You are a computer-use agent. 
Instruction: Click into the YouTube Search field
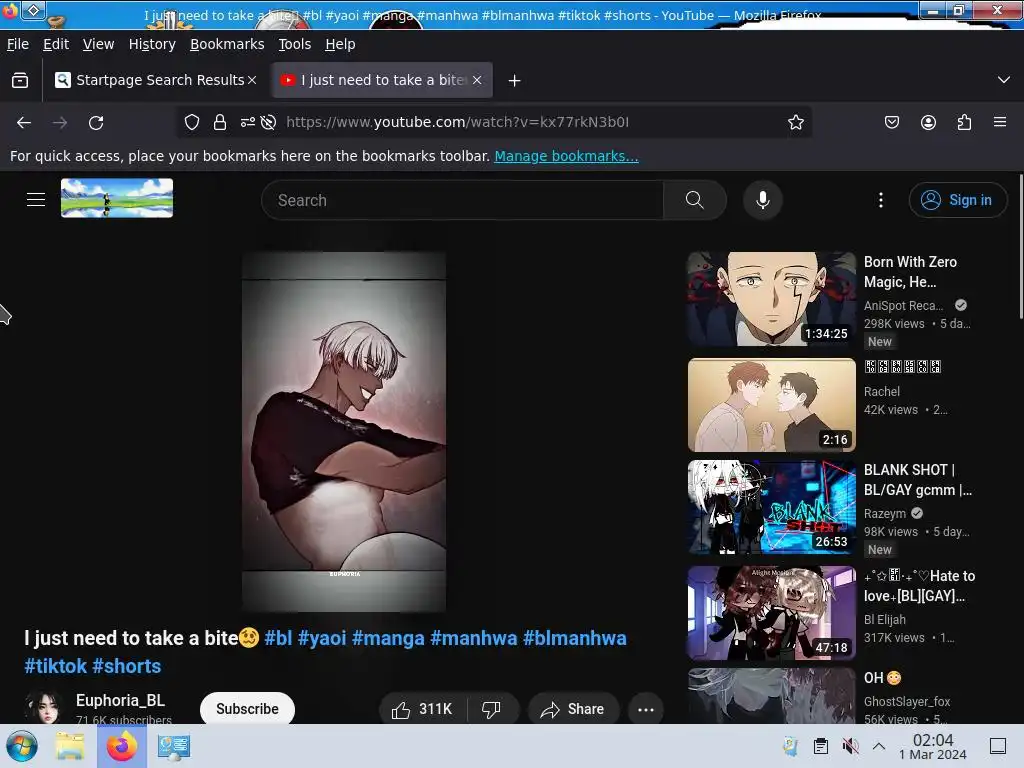pos(462,200)
